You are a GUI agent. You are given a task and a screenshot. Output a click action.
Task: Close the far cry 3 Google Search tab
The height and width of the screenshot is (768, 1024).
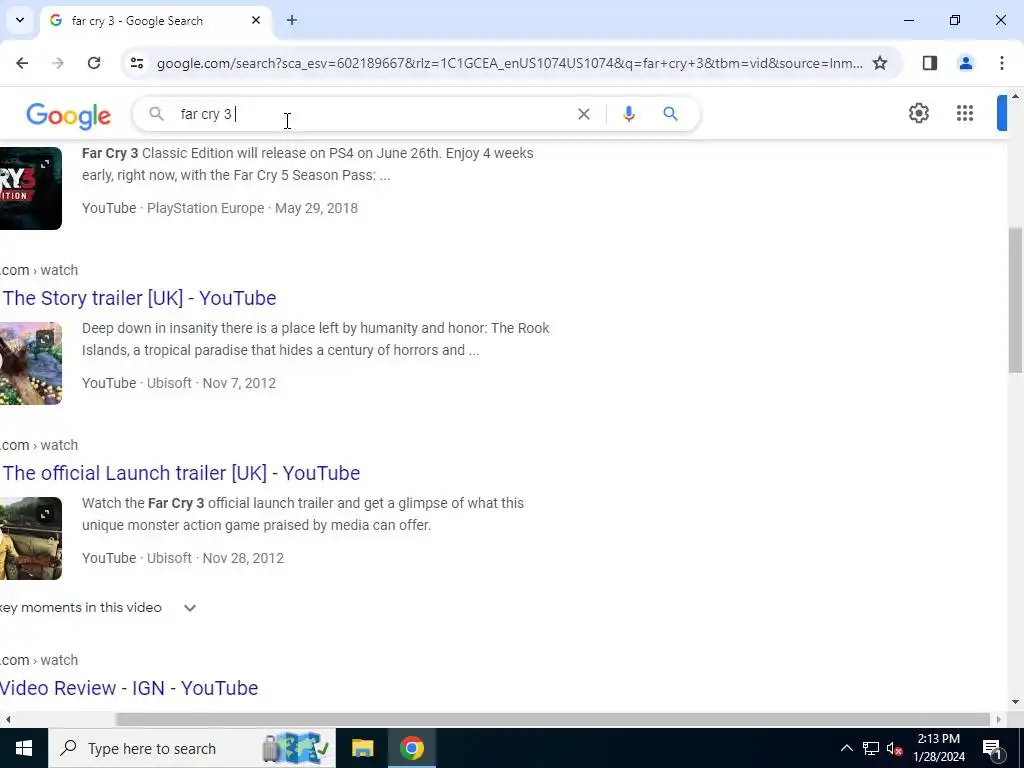coord(256,20)
